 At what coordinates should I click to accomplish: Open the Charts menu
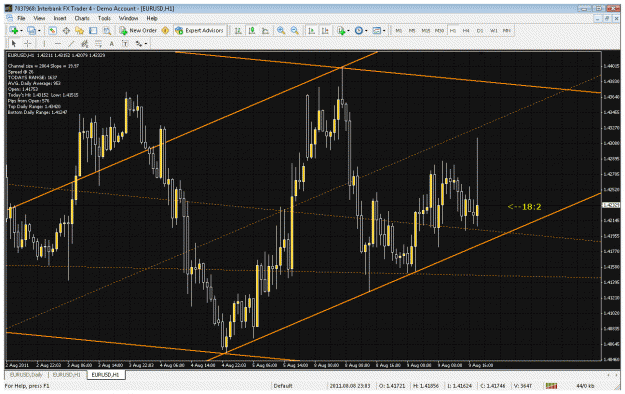point(82,18)
